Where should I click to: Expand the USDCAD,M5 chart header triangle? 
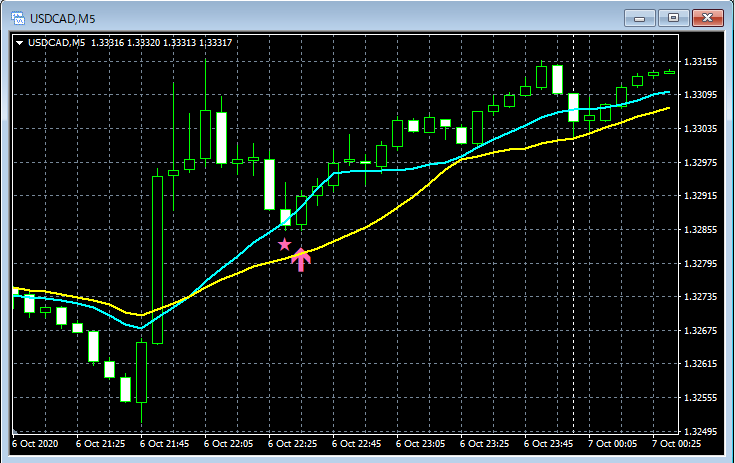[x=20, y=43]
